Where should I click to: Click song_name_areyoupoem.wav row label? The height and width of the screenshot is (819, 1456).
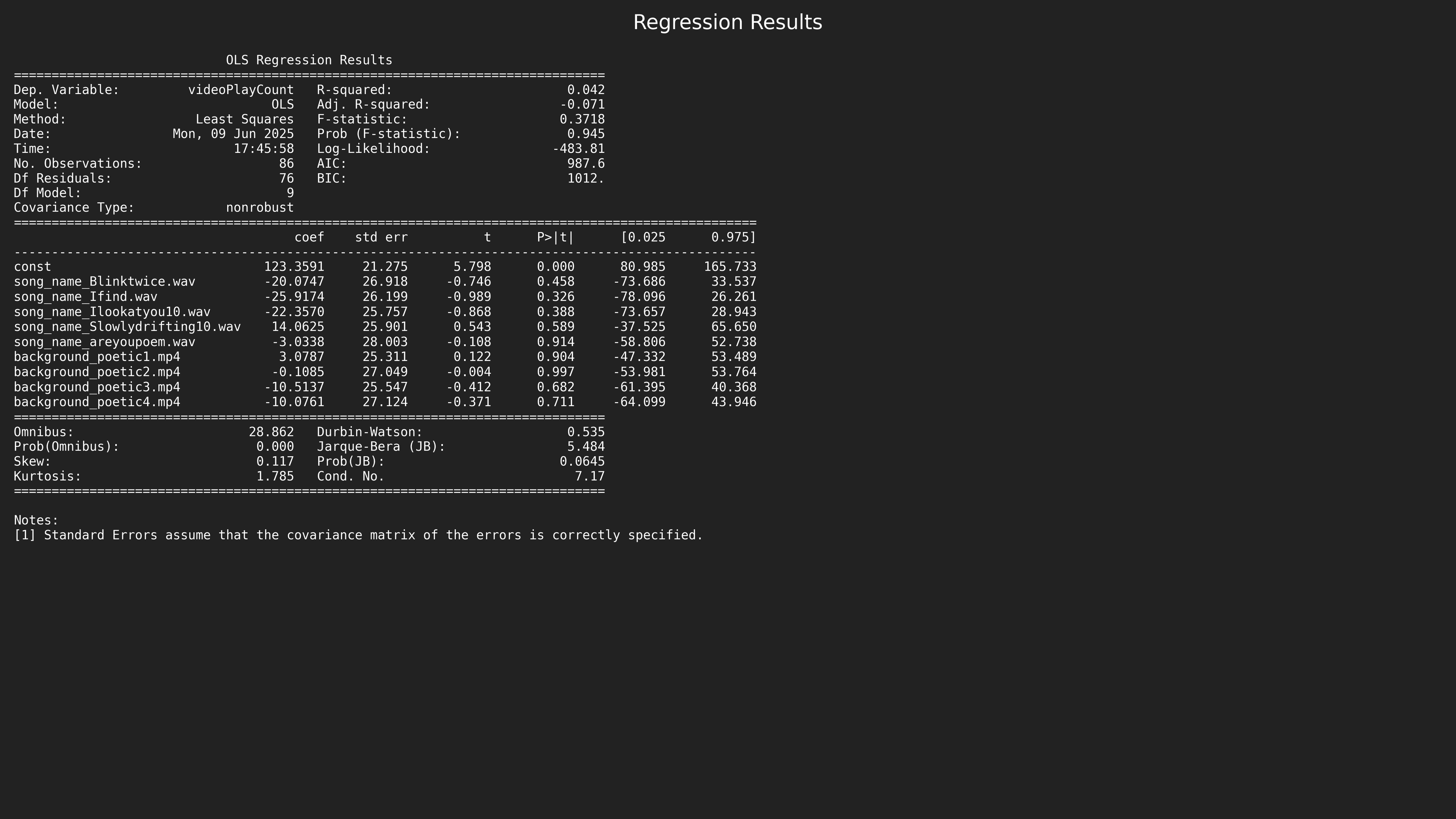pyautogui.click(x=105, y=342)
